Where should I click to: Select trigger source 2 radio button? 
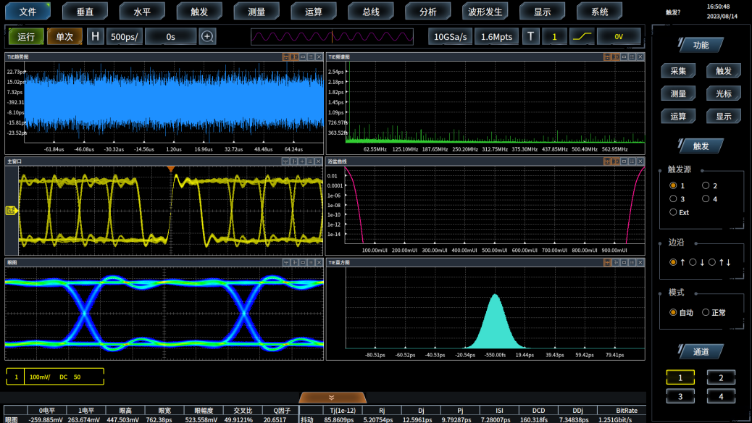click(x=704, y=185)
